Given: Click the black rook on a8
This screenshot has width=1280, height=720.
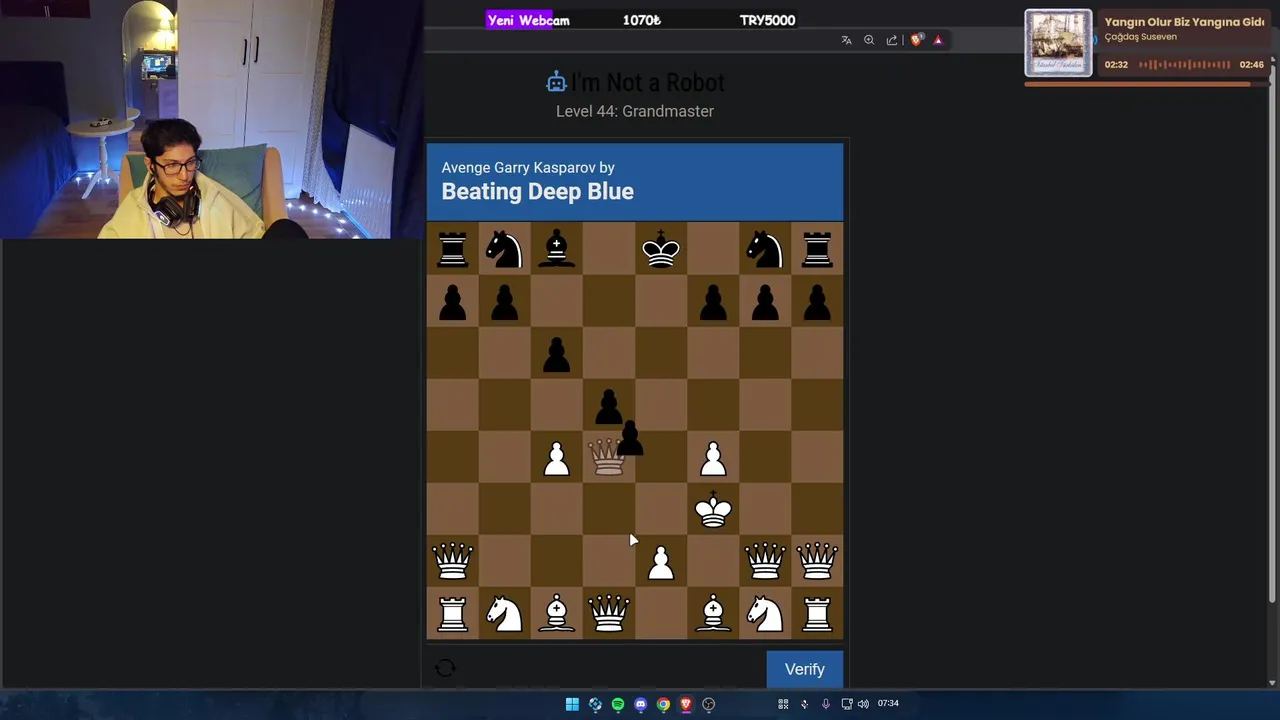Looking at the screenshot, I should point(452,250).
